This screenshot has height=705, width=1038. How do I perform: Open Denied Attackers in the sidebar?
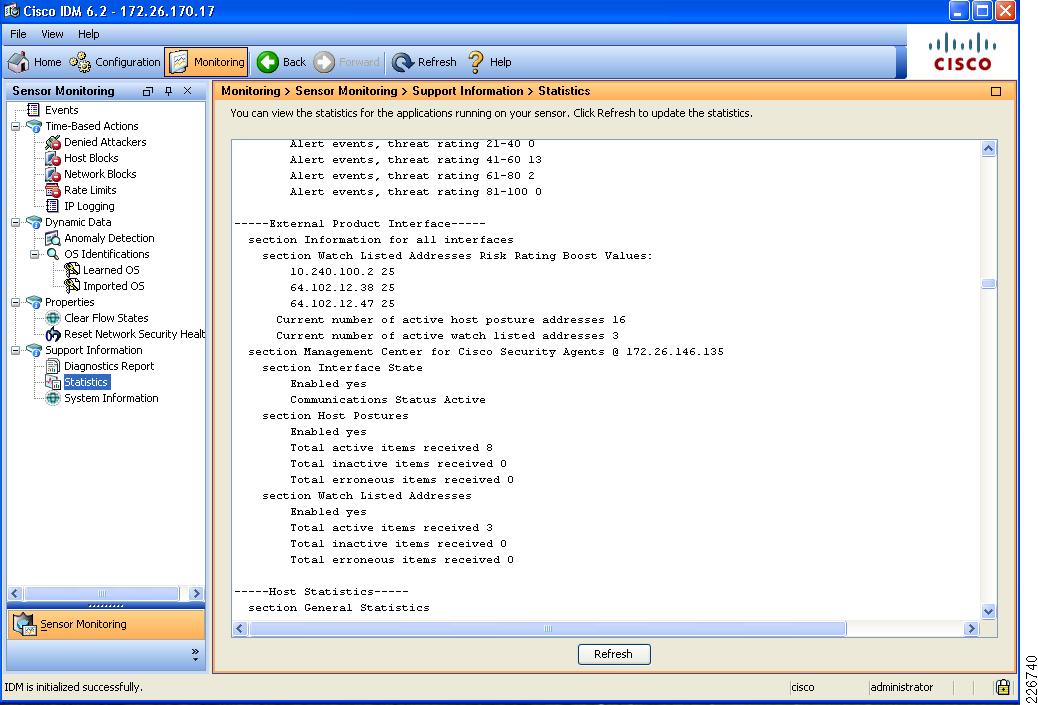pos(105,142)
